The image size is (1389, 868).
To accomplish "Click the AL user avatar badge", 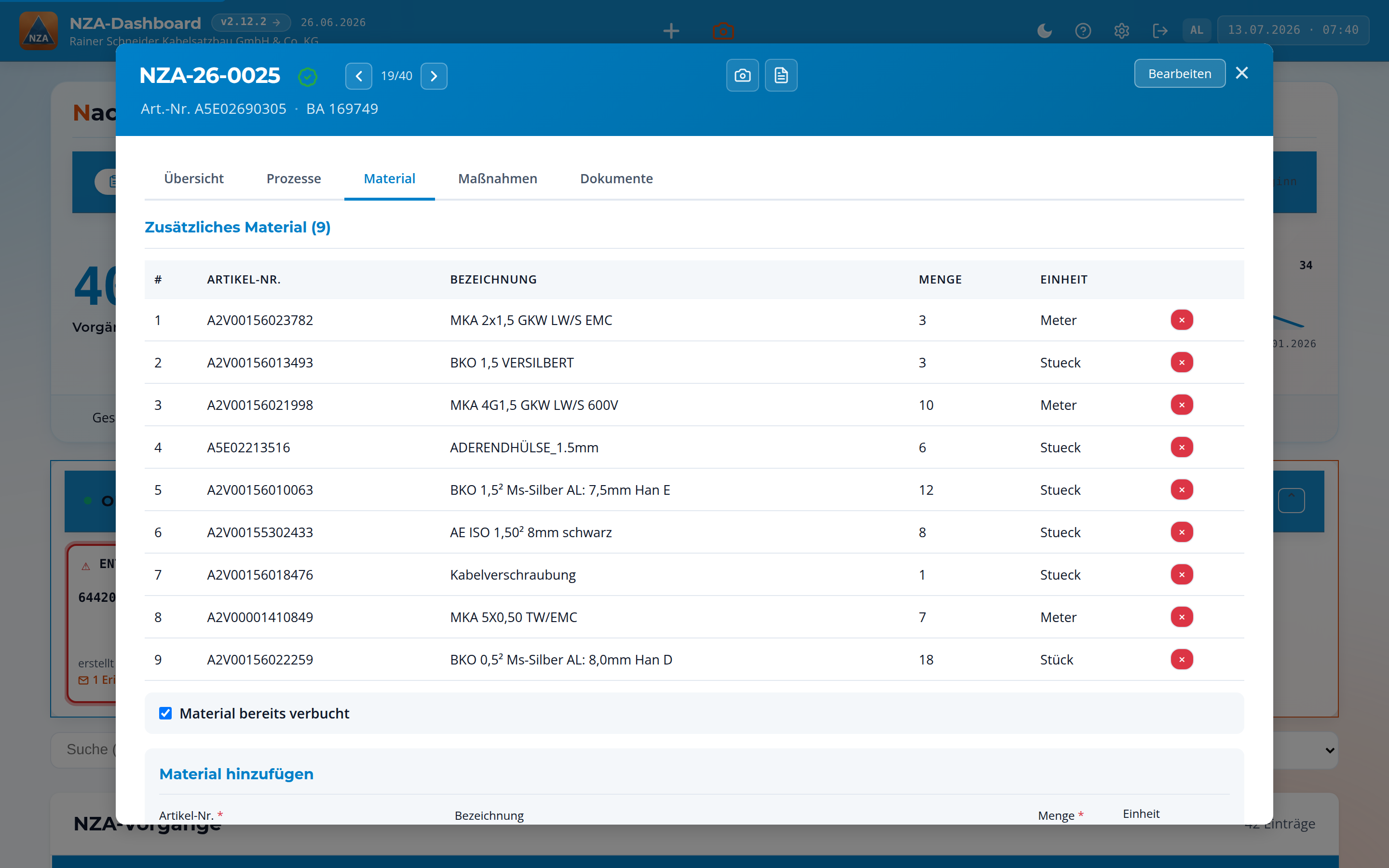I will 1197,30.
